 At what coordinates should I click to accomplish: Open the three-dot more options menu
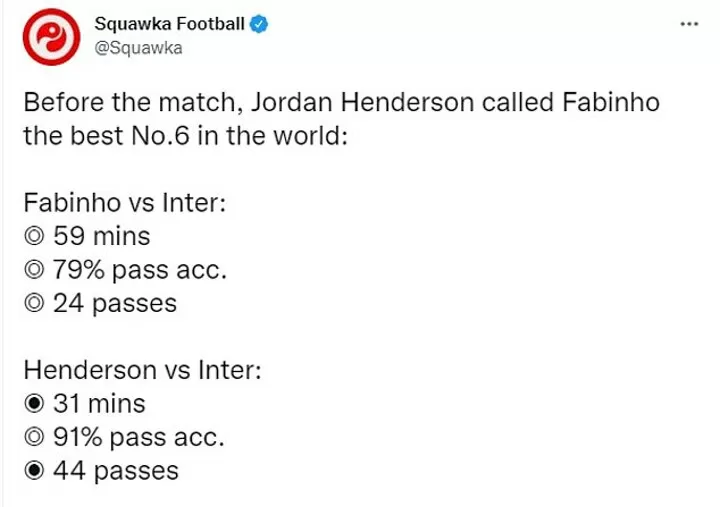click(x=690, y=25)
